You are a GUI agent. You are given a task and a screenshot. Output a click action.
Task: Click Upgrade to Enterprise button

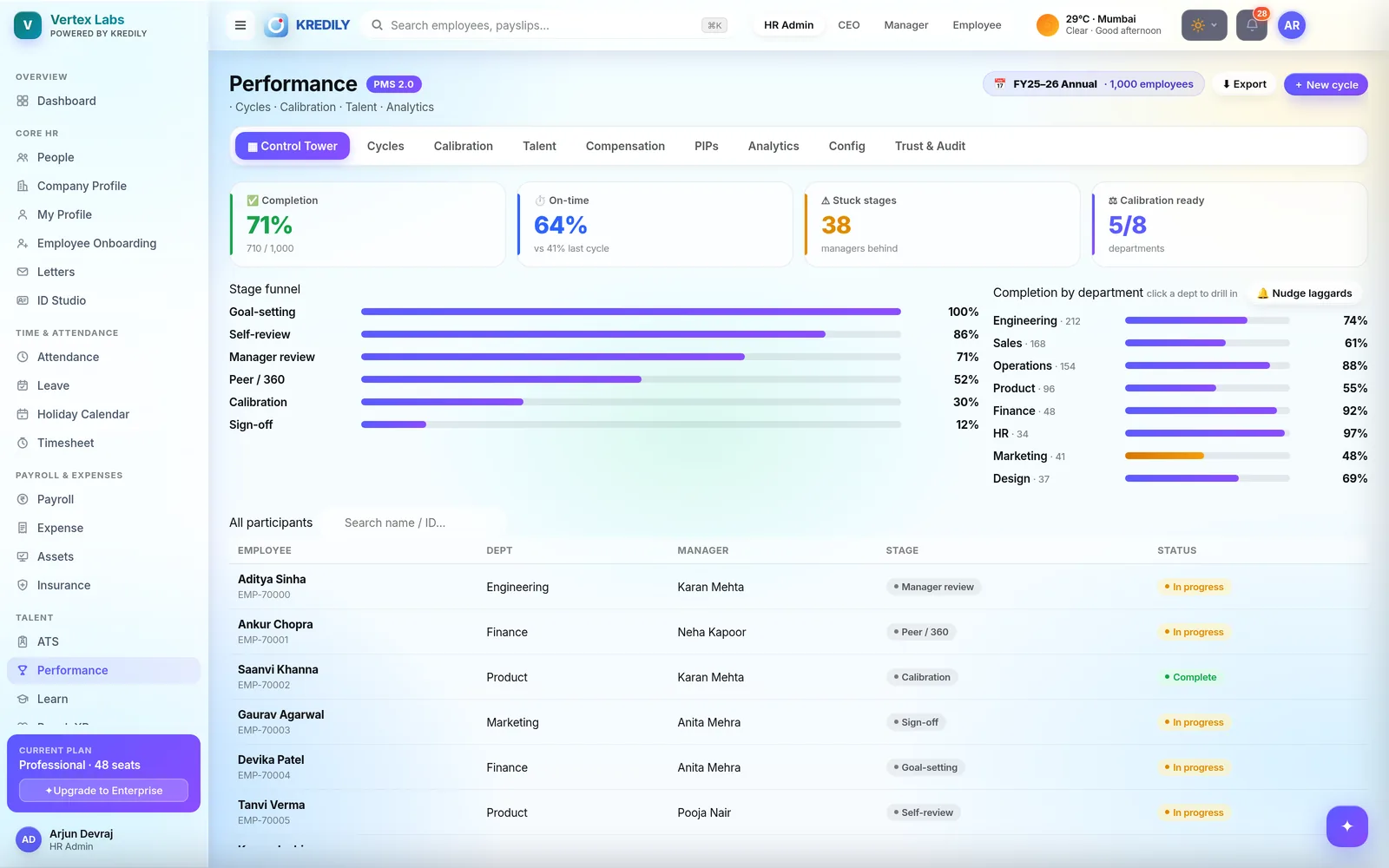coord(103,791)
